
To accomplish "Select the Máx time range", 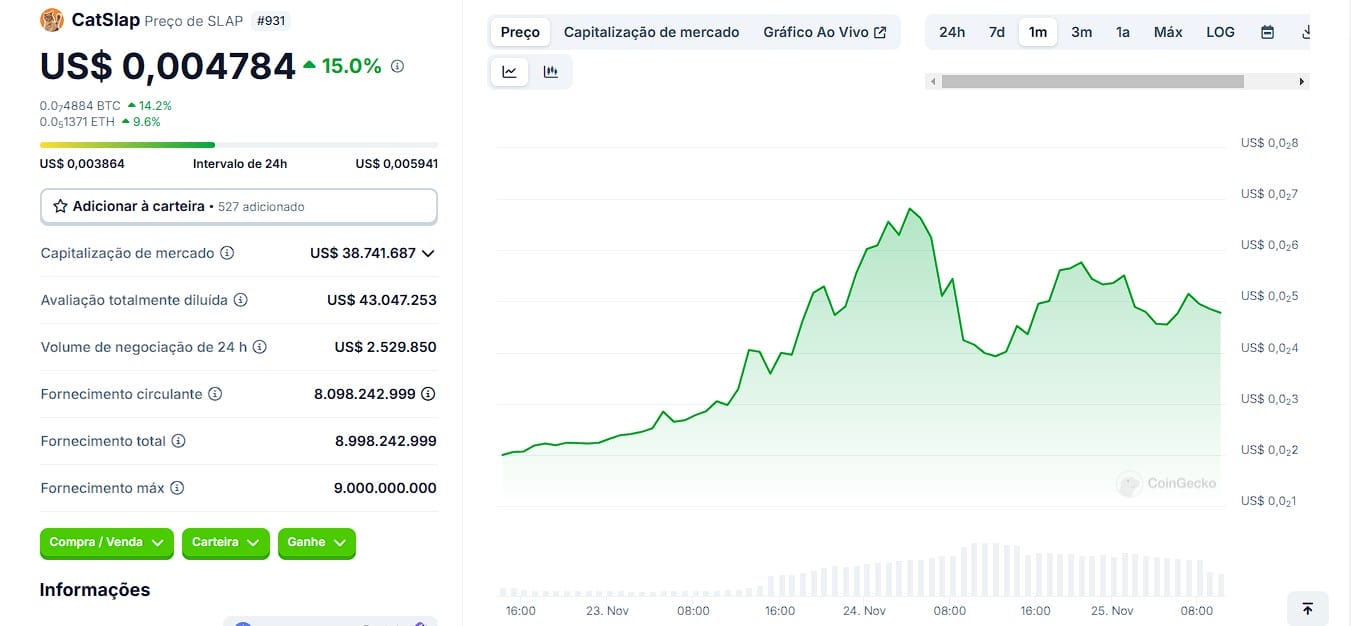I will point(1168,32).
